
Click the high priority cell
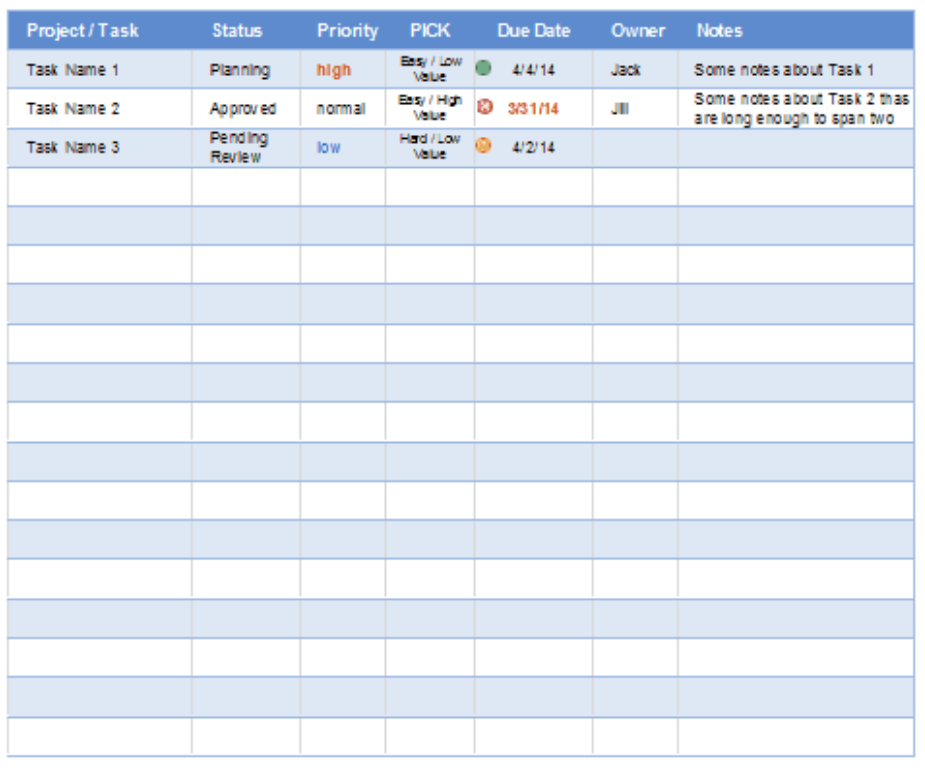click(x=343, y=70)
